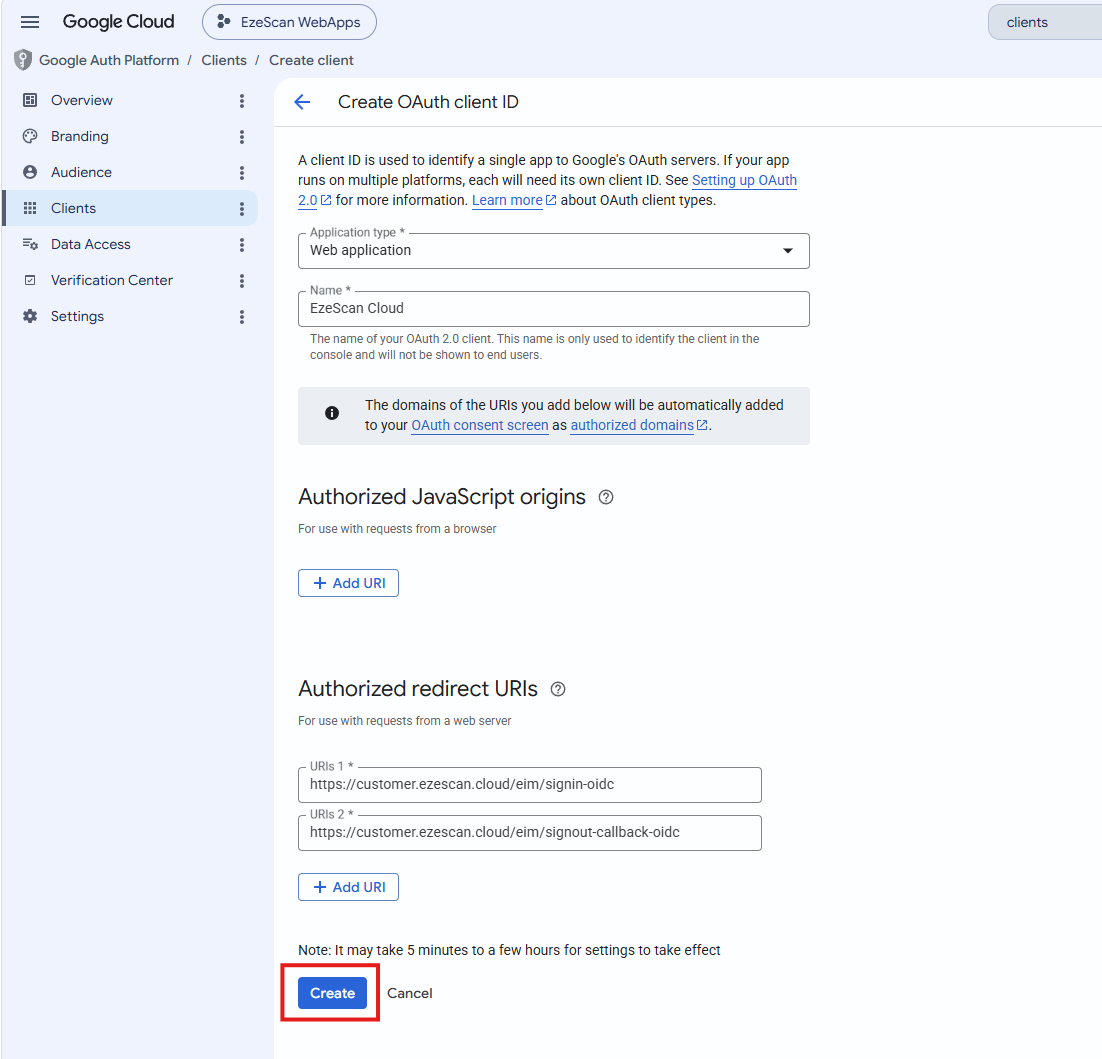Go to Google Auth Platform breadcrumb
1102x1059 pixels.
click(x=109, y=60)
